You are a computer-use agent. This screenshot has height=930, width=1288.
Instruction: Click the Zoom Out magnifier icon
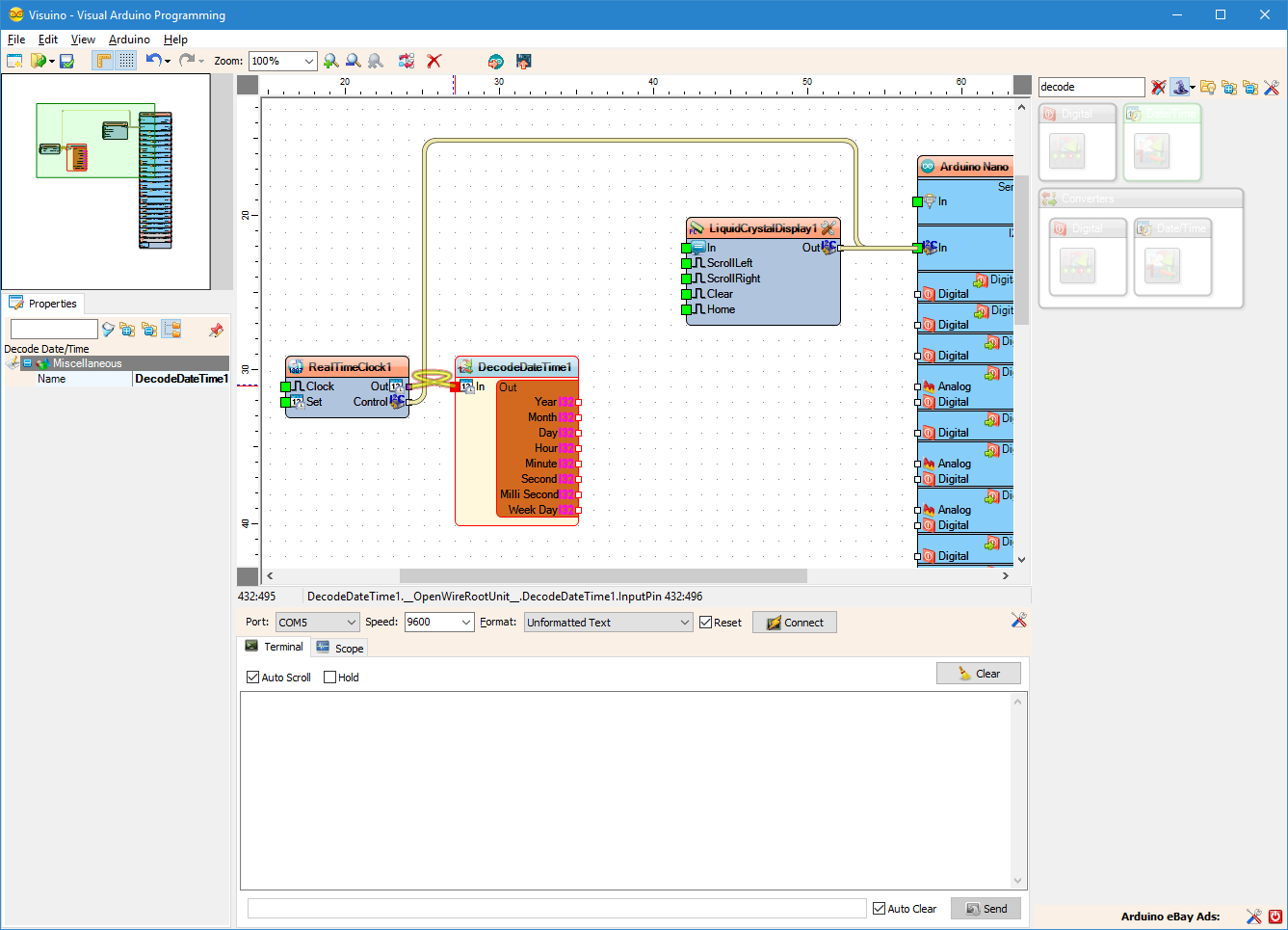[354, 61]
